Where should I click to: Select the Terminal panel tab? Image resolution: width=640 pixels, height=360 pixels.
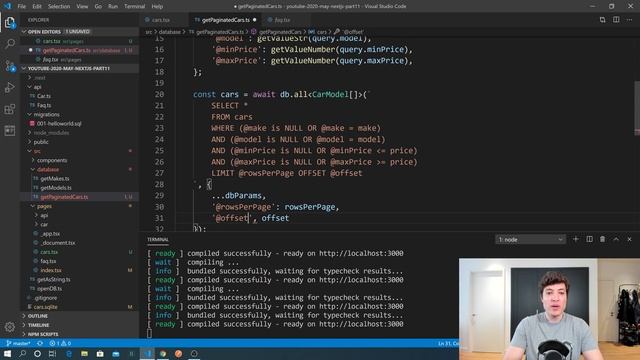158,240
